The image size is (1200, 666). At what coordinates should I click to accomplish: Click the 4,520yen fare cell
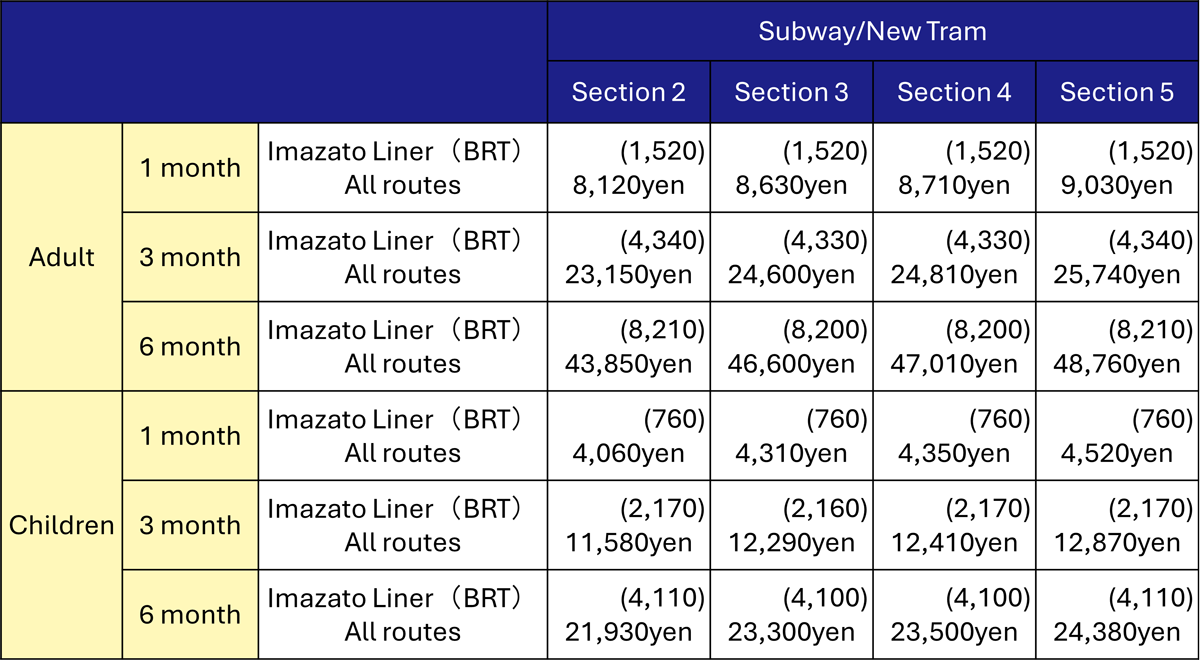[1117, 436]
